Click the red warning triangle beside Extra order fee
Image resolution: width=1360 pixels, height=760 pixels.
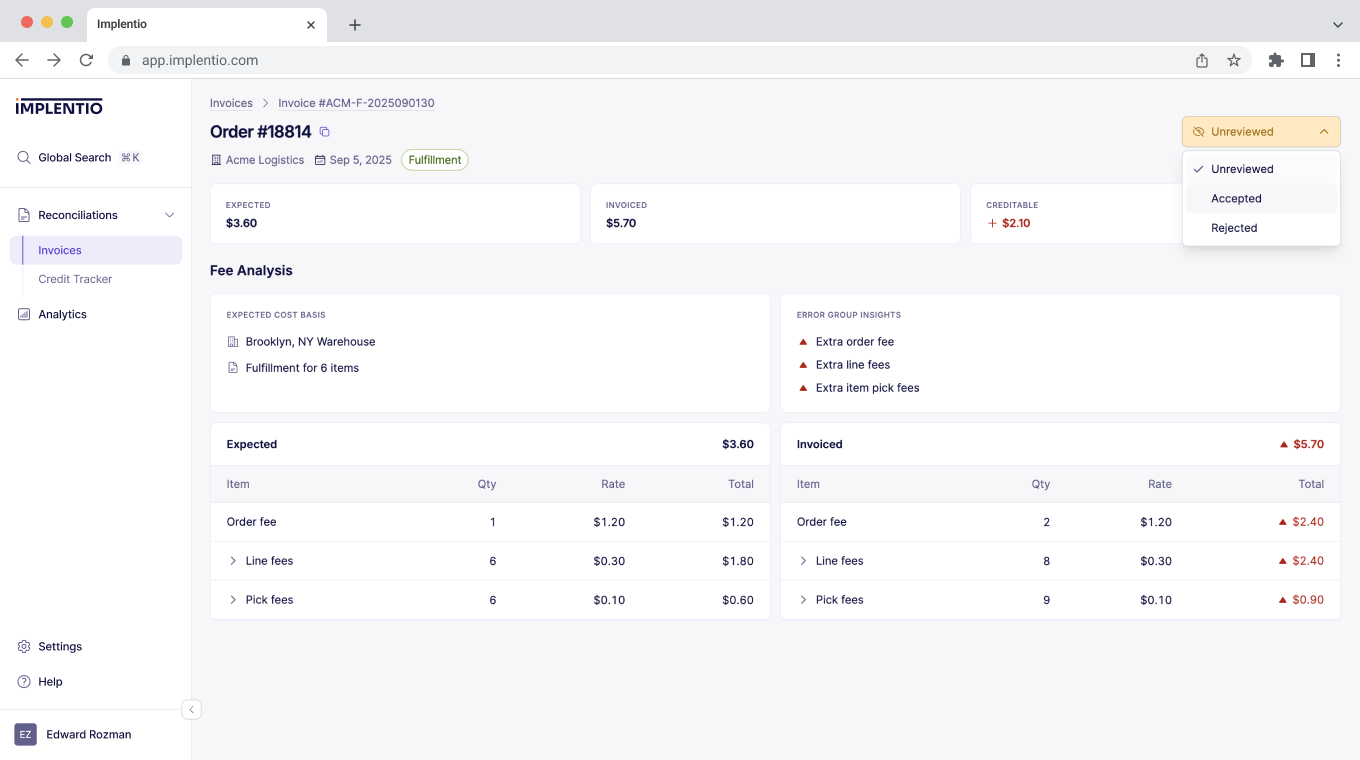802,341
